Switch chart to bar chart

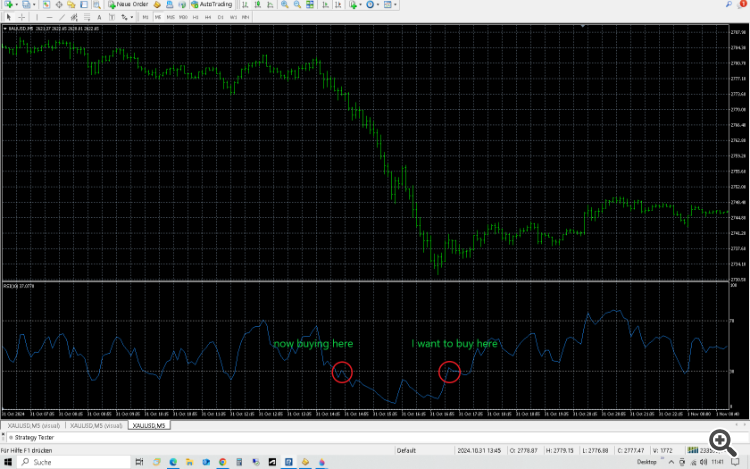tap(245, 4)
